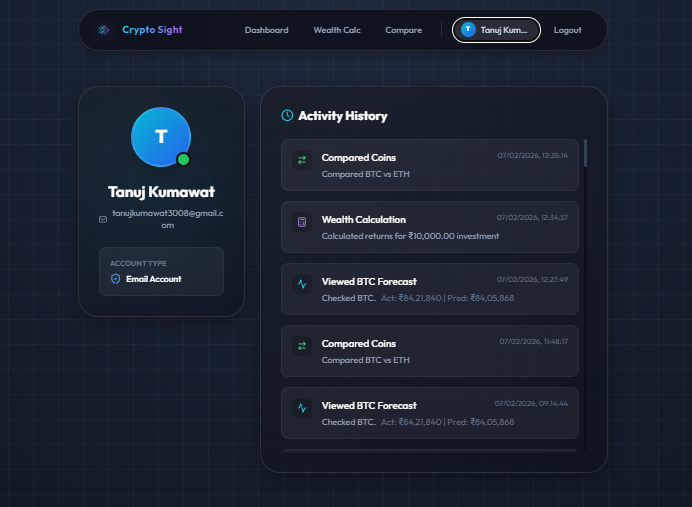The image size is (692, 507).
Task: Click the Crypto Sight logo icon
Action: coord(104,30)
